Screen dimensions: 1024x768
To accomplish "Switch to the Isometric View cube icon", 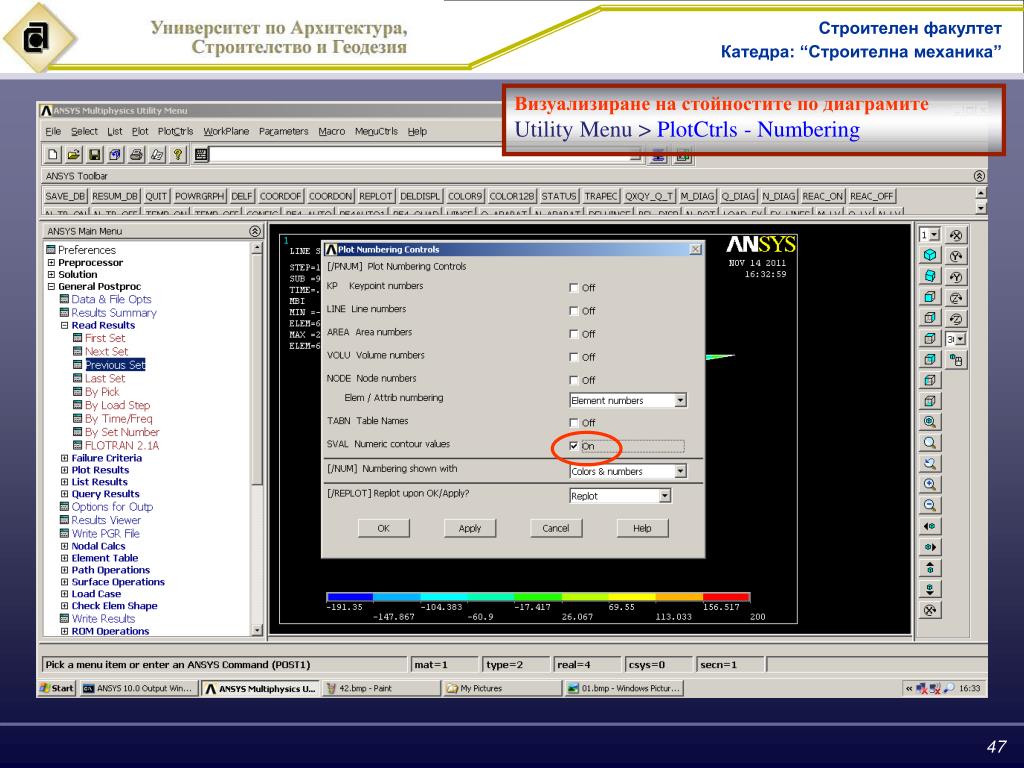I will click(x=930, y=255).
